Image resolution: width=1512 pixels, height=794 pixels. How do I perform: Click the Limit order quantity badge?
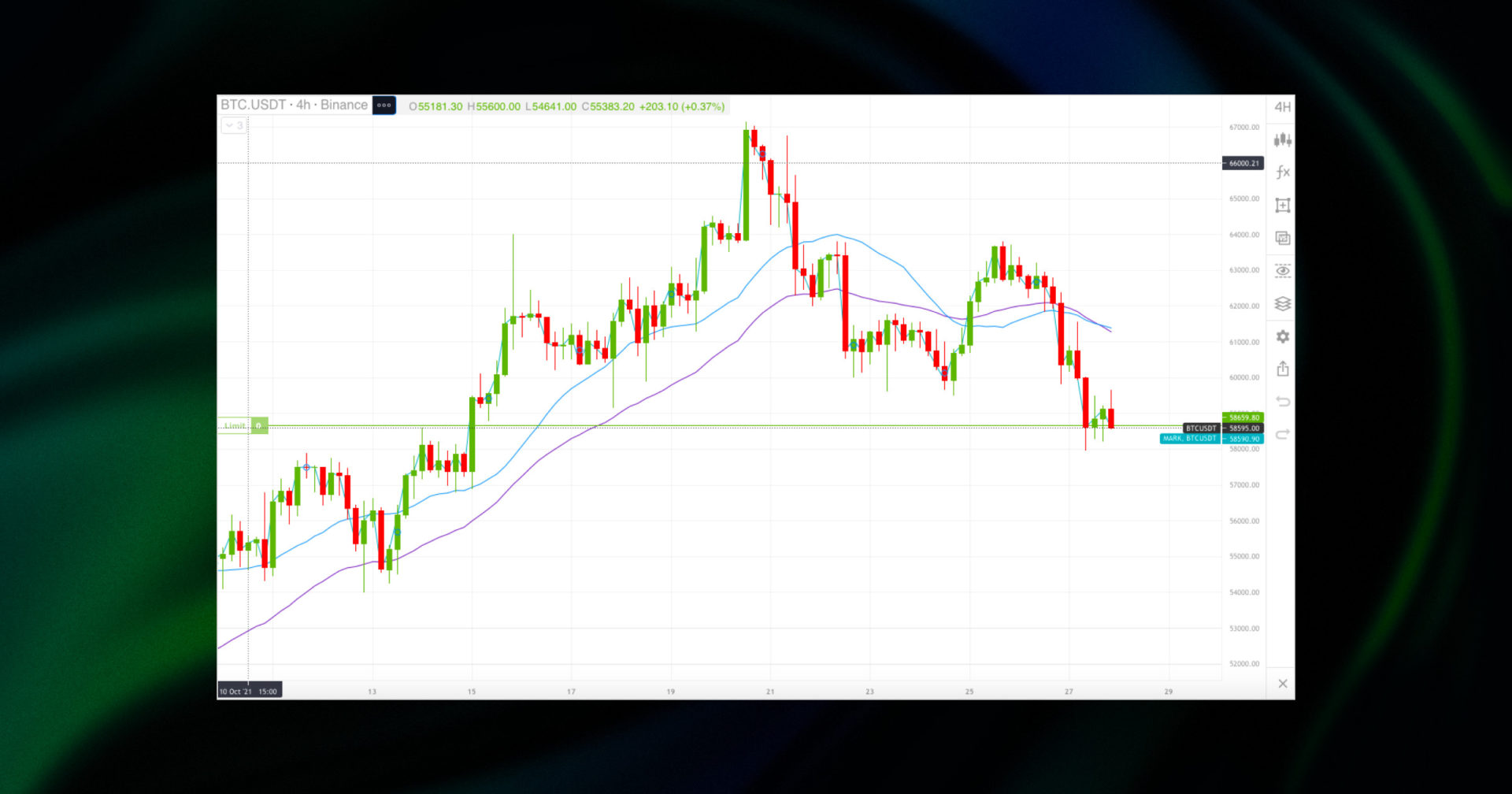pos(260,425)
